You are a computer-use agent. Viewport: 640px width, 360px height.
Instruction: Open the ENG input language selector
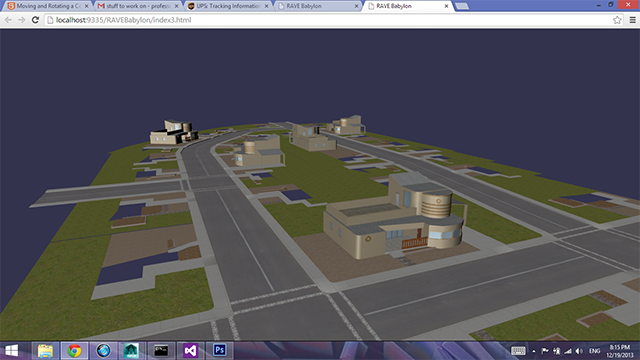(594, 351)
